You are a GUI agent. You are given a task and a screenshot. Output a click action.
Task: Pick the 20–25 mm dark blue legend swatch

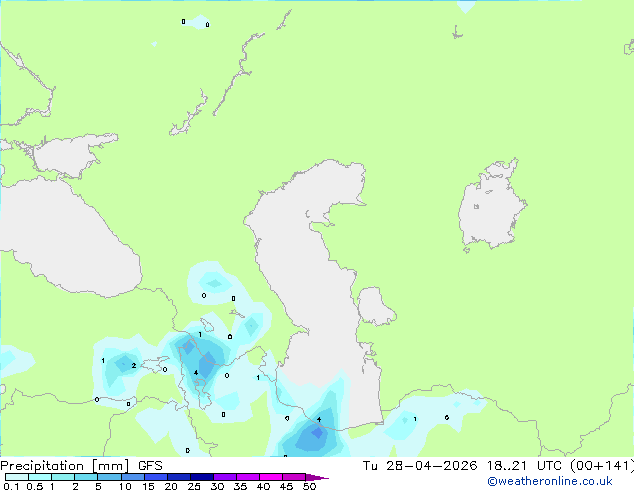click(178, 477)
